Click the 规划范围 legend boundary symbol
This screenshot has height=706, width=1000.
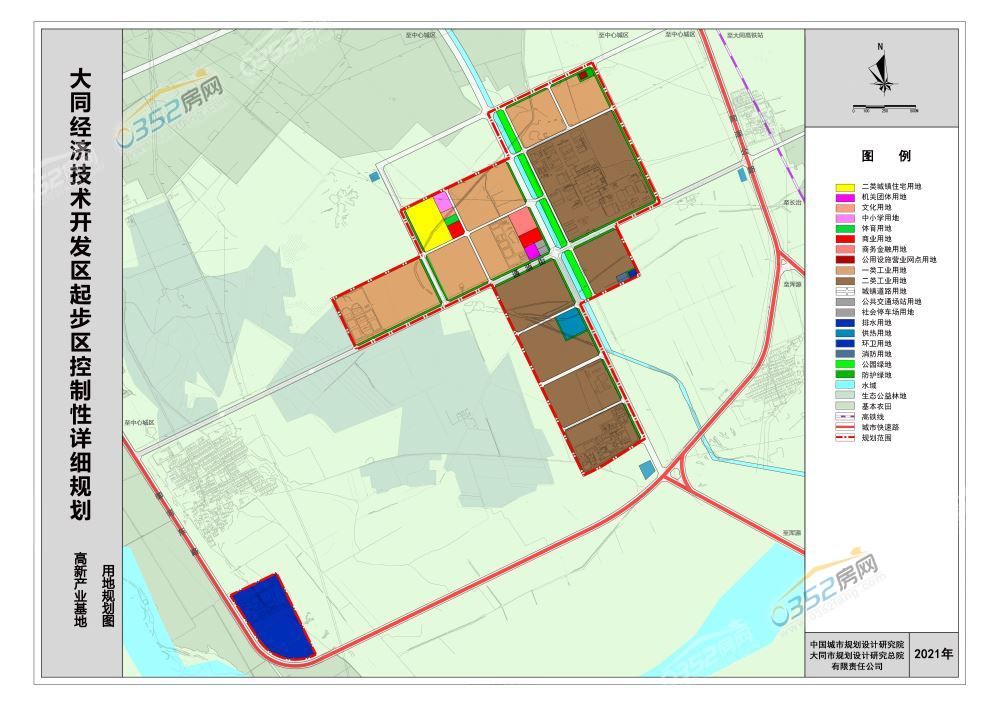[847, 437]
